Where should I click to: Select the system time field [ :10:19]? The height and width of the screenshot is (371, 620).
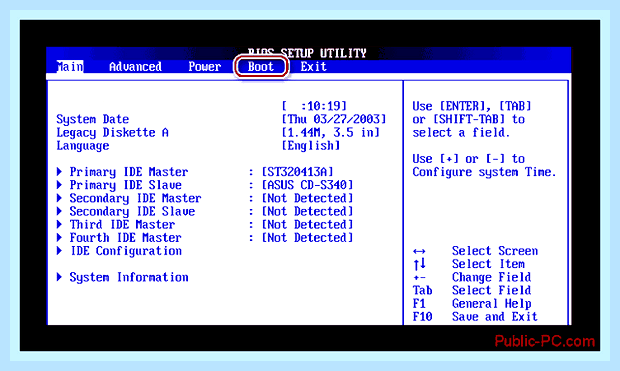pos(314,106)
